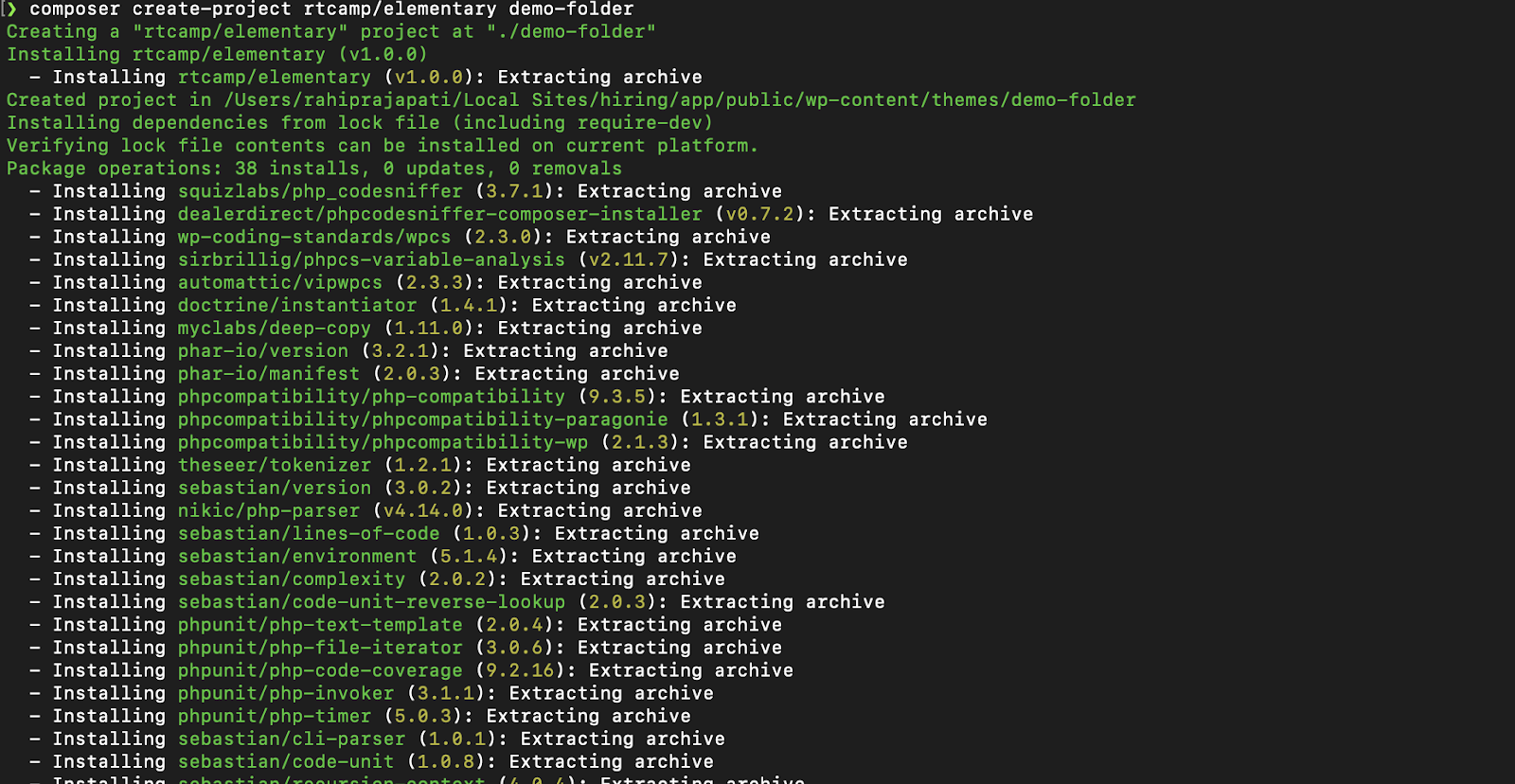
Task: Click version (v4.14.0) of nikic/php-parser
Action: (423, 510)
